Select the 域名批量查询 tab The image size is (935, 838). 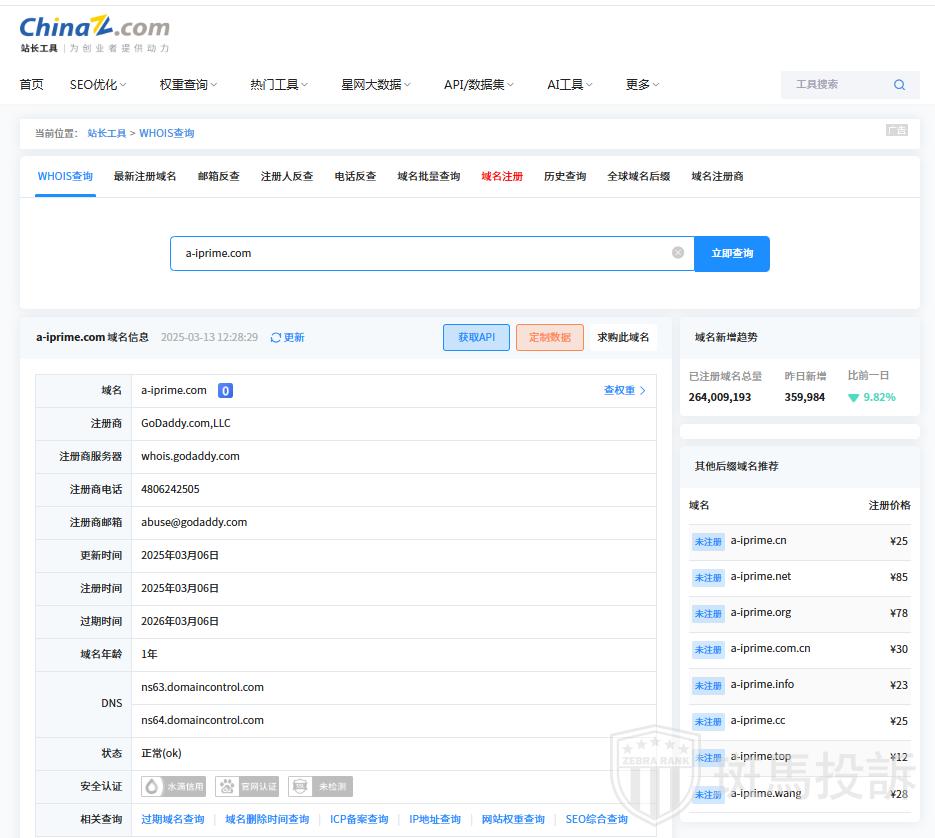coord(428,176)
